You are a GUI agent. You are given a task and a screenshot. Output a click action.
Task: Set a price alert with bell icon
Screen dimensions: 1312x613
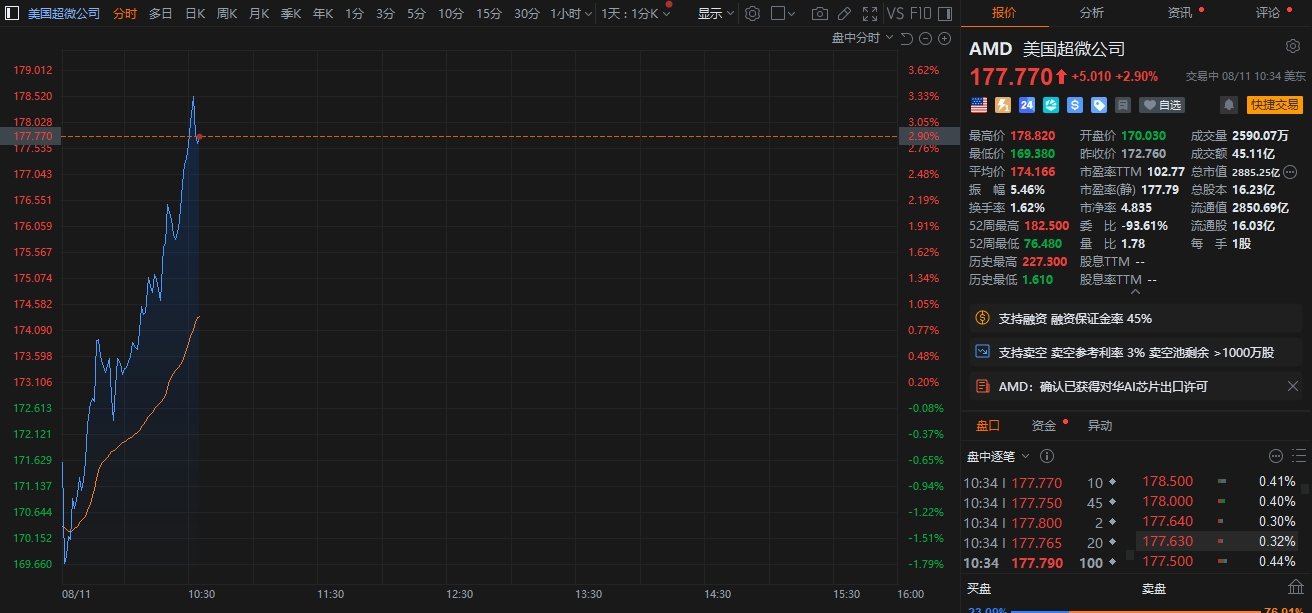[x=1228, y=104]
